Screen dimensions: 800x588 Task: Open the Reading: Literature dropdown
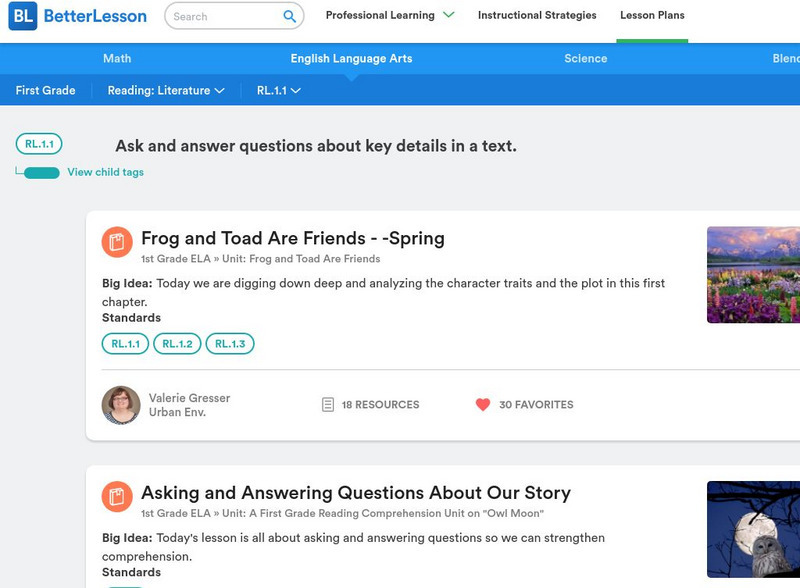(166, 91)
